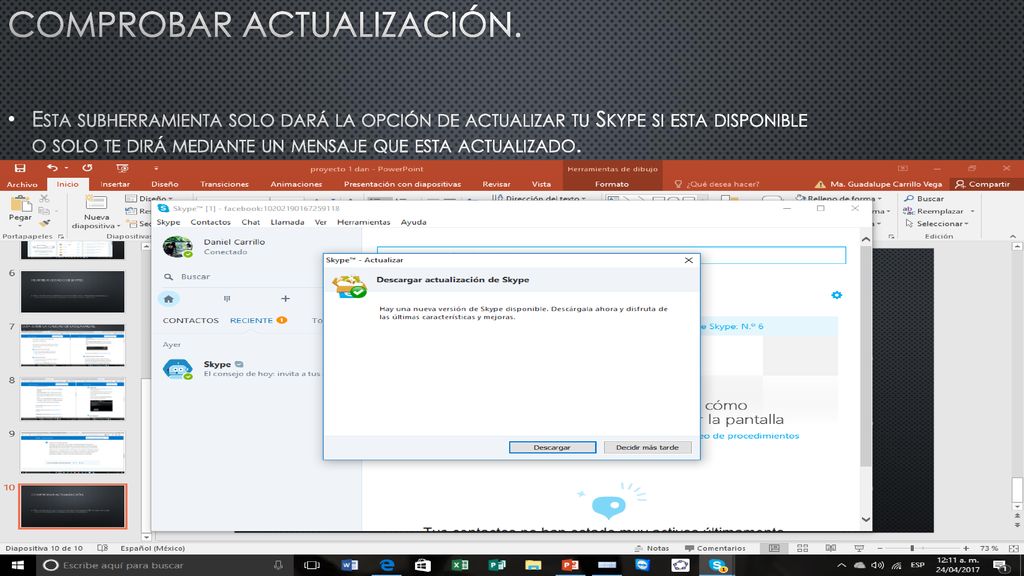Click the Skype plus icon

click(285, 298)
